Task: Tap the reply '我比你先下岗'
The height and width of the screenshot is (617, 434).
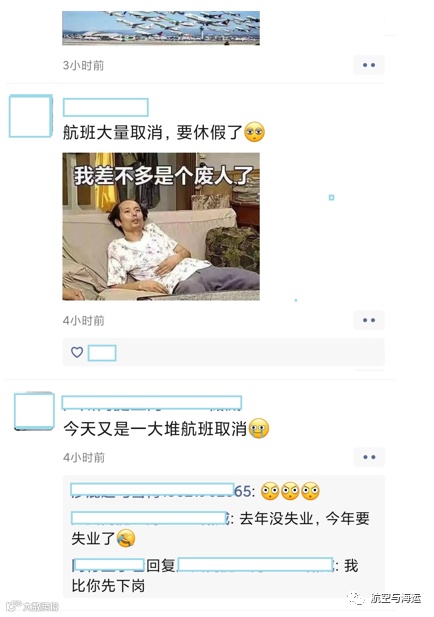Action: coord(215,576)
